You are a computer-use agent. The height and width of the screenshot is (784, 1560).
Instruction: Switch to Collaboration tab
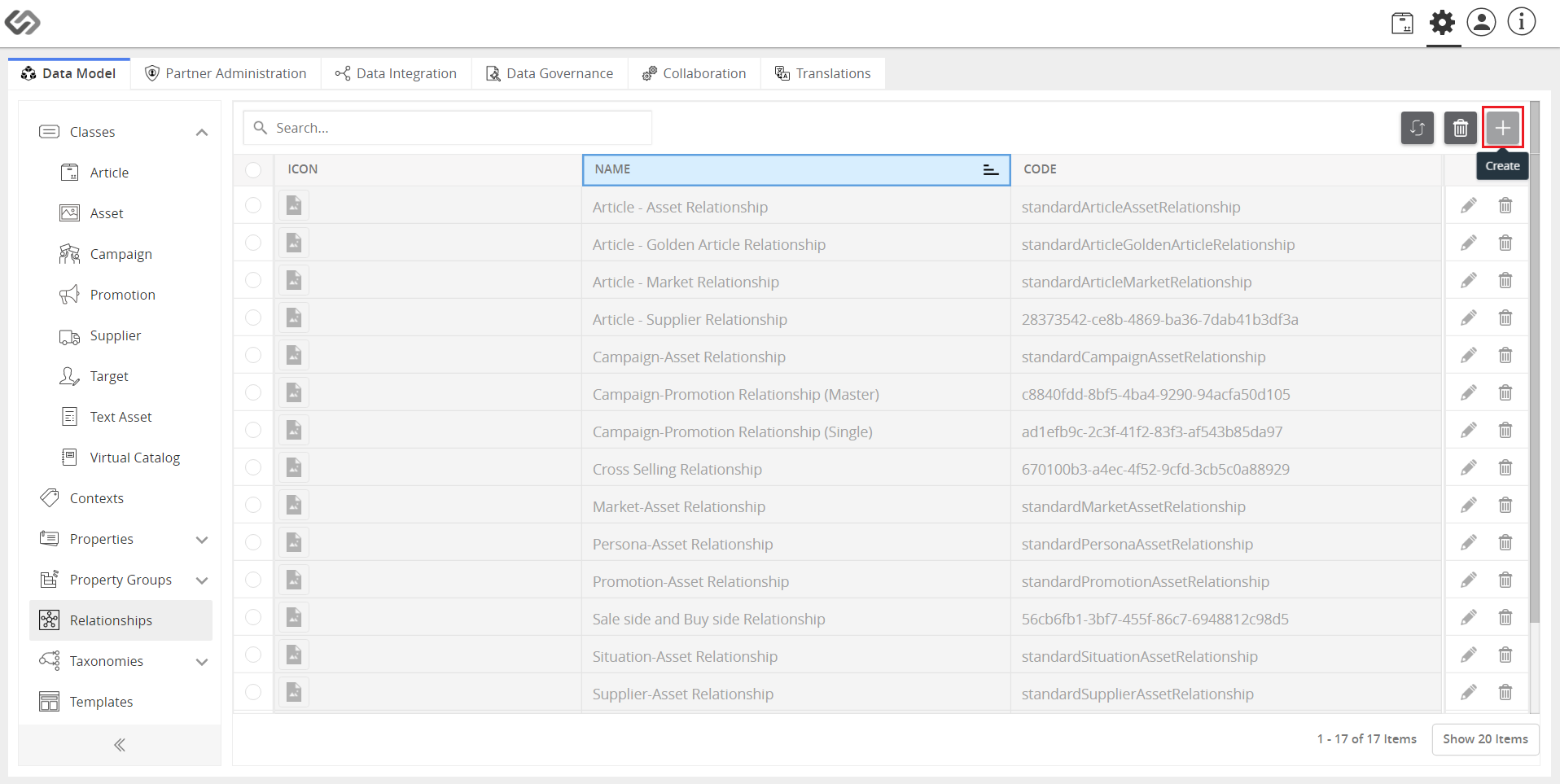coord(694,73)
